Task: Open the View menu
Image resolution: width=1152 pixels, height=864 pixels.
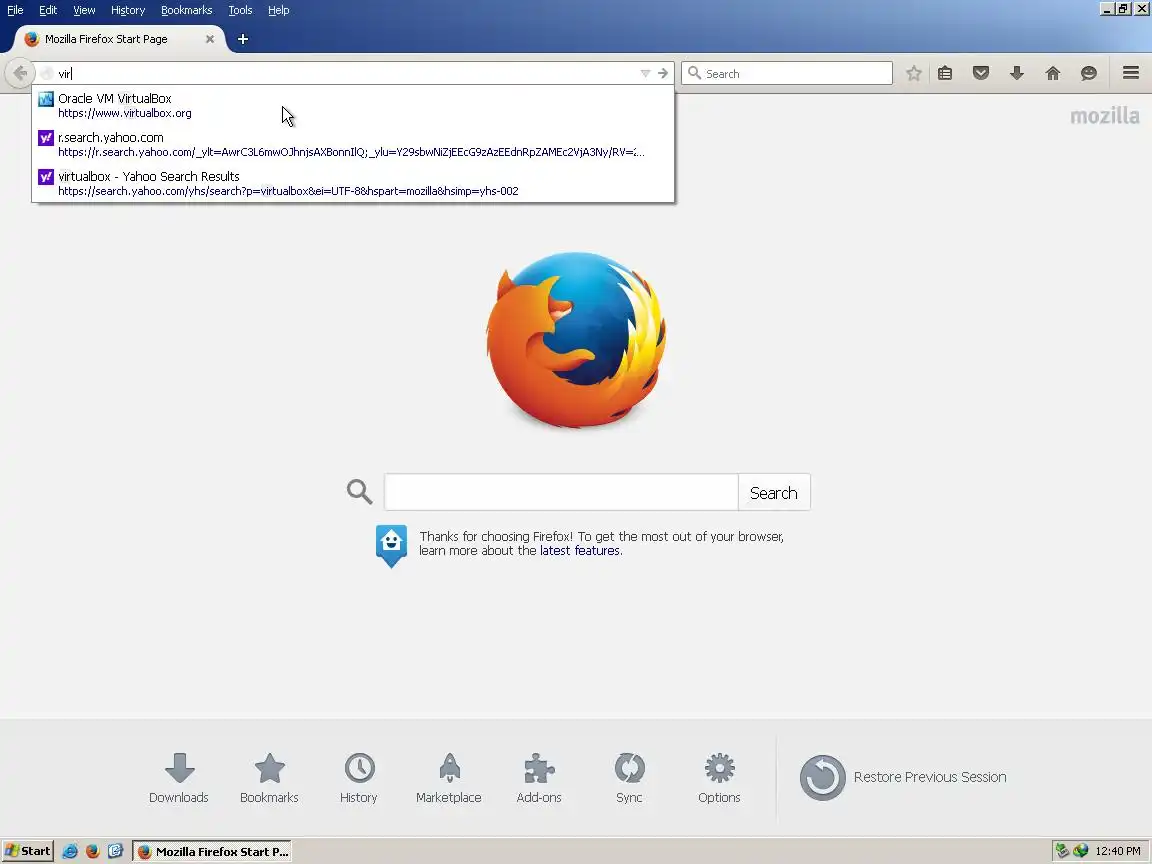Action: tap(84, 10)
